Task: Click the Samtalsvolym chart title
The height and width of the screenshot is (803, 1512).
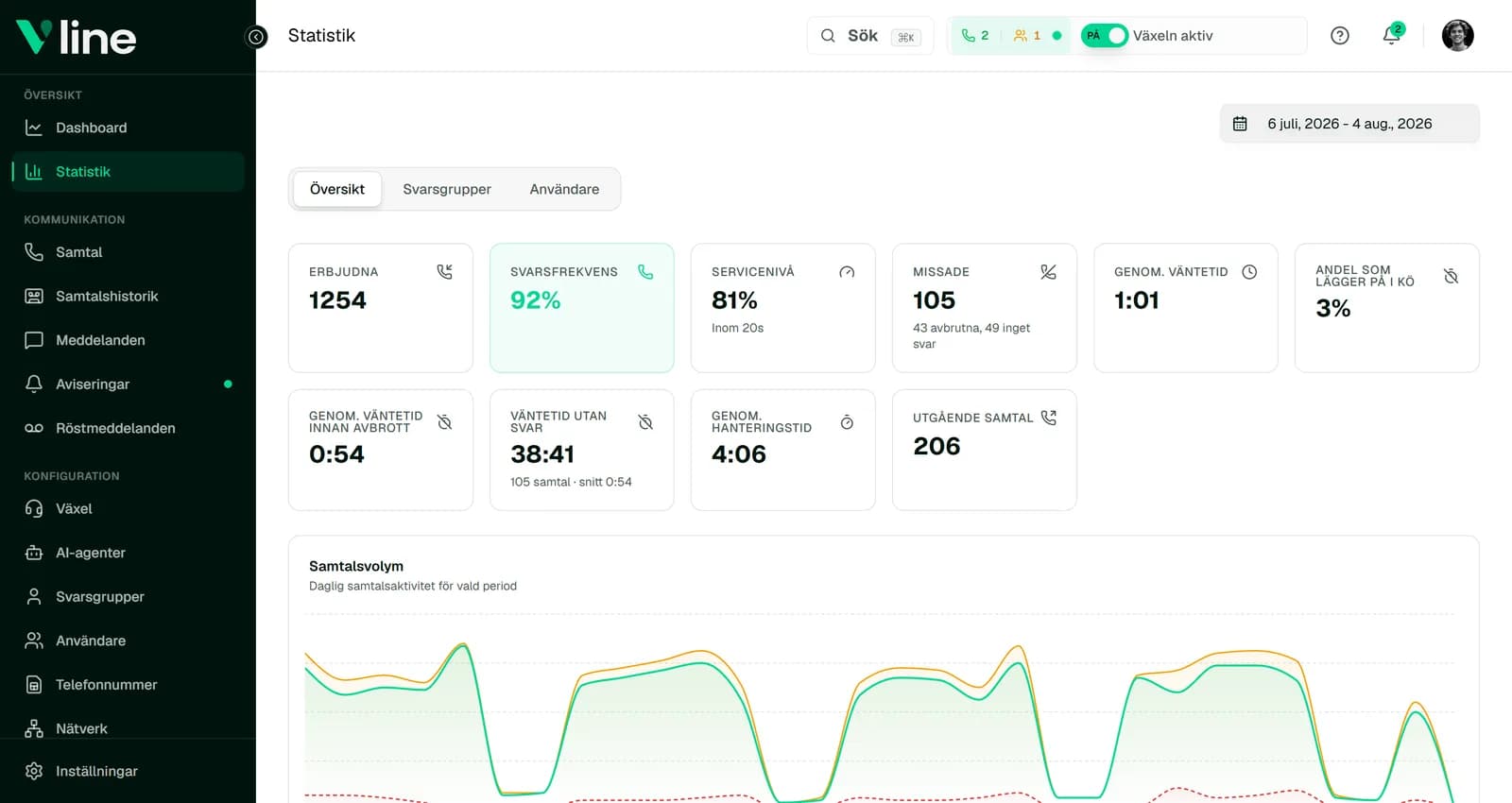Action: [x=356, y=566]
